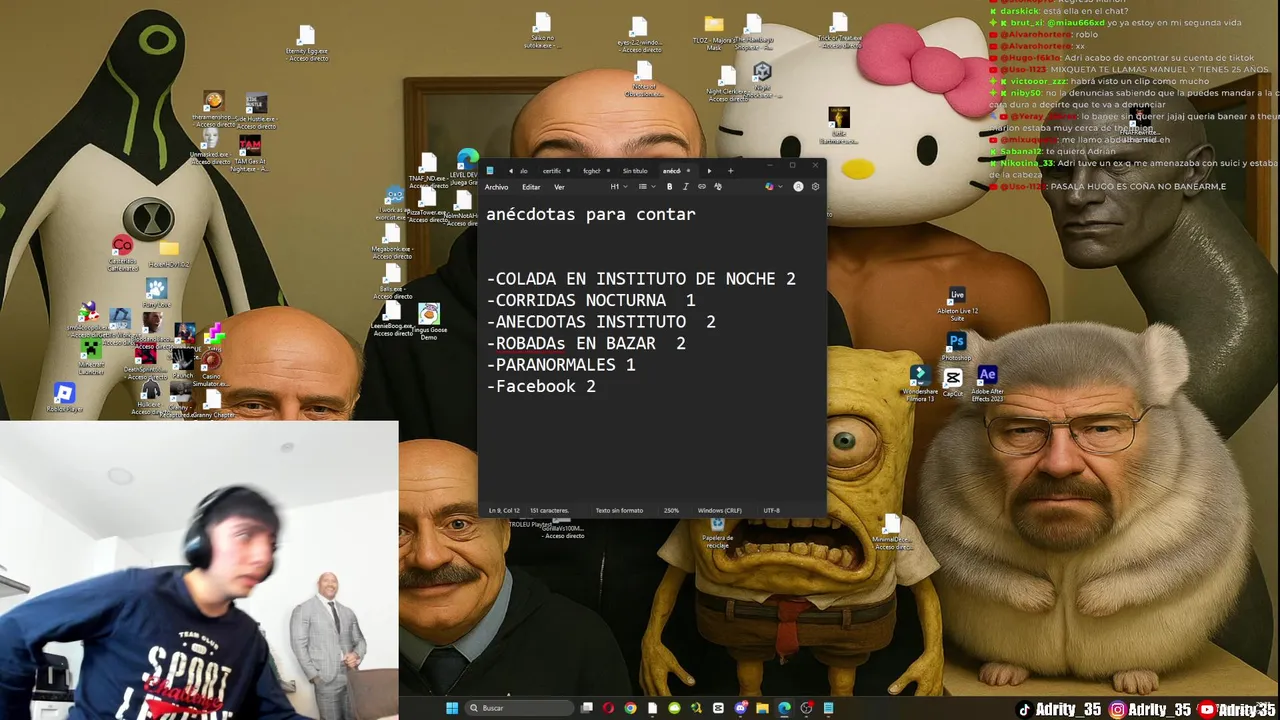Open Eternity Egg.exe desktop shortcut
Image resolution: width=1280 pixels, height=720 pixels.
click(306, 44)
